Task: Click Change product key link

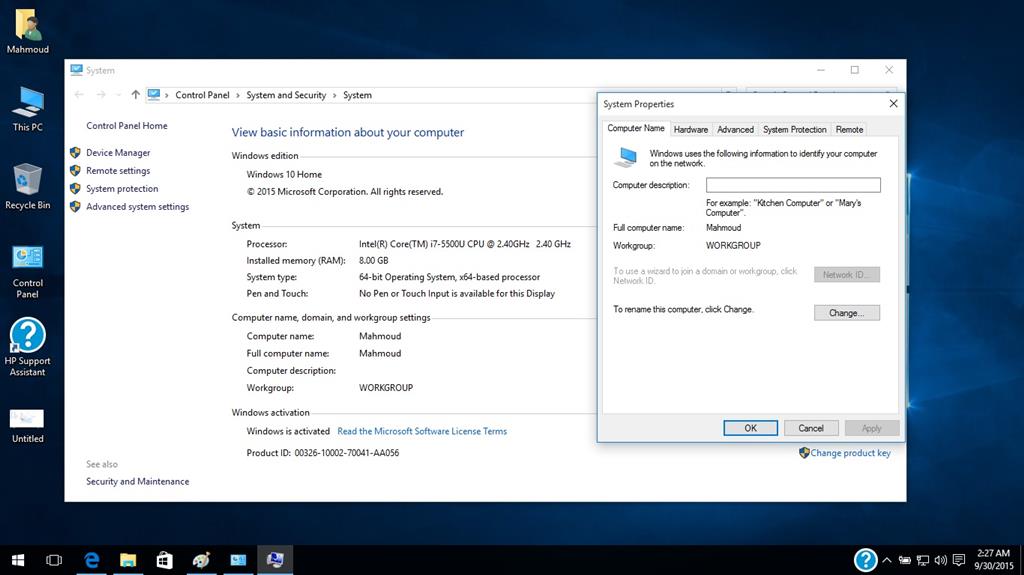Action: (850, 453)
